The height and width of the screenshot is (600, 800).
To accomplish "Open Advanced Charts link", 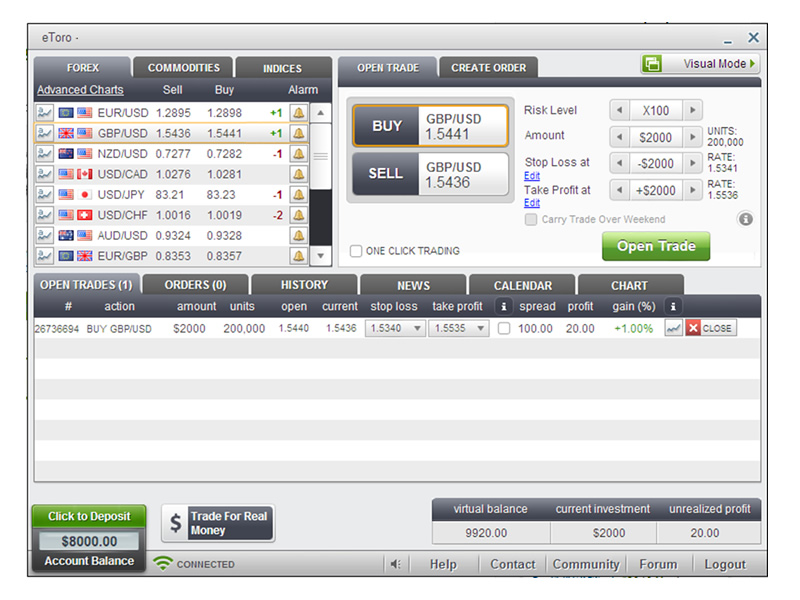I will point(80,90).
